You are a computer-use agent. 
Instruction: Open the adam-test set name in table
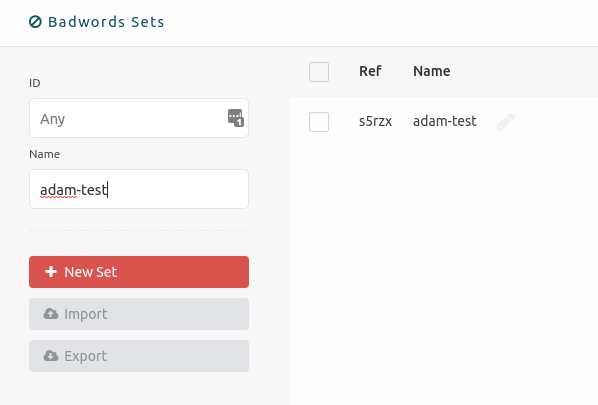tap(445, 121)
